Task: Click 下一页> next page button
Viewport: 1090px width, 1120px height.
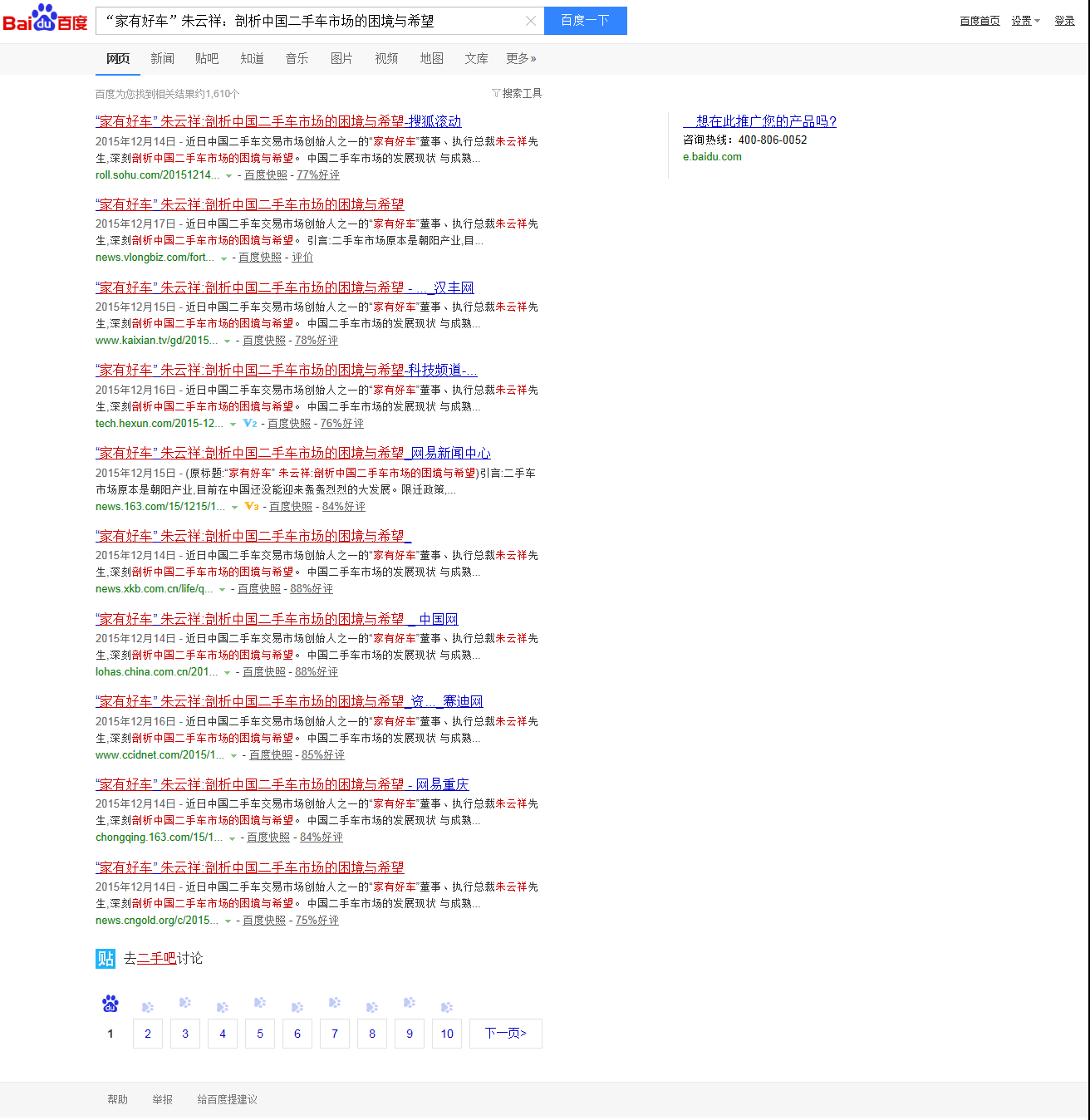Action: pos(506,1034)
